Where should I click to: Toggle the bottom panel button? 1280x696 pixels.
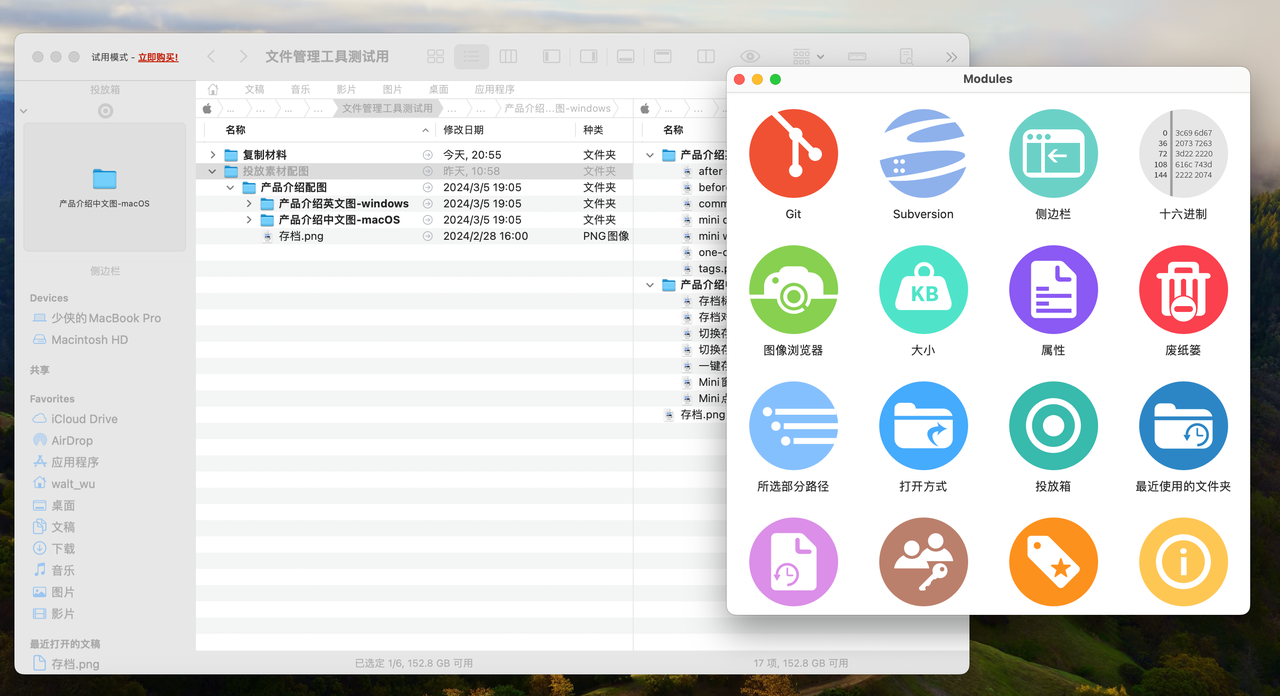point(625,57)
